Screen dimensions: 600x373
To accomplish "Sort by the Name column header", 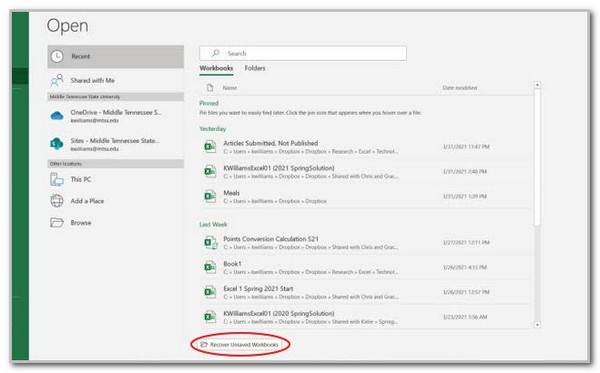I will 230,88.
